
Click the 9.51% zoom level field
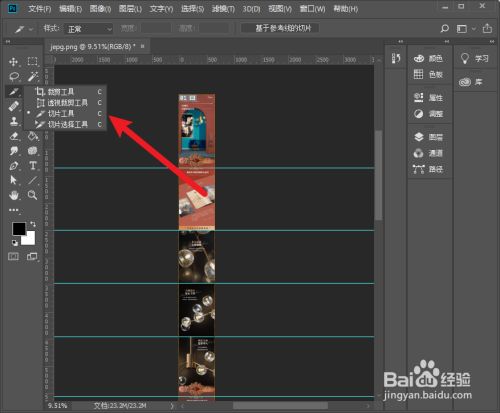pos(58,406)
